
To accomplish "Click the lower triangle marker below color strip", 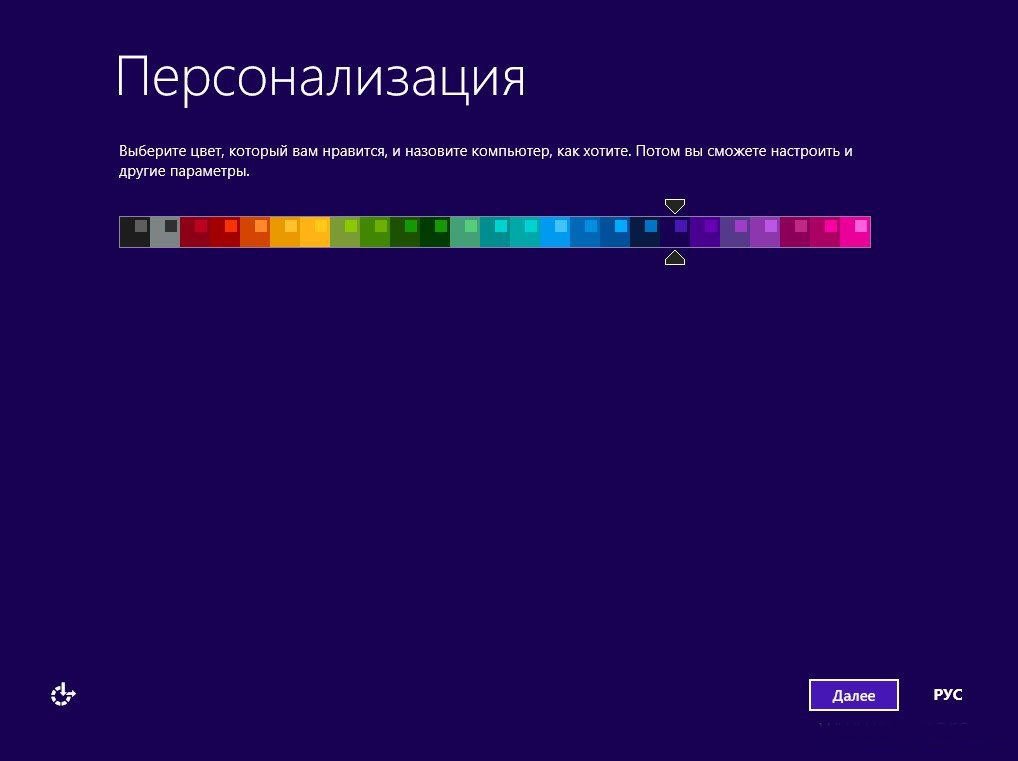I will click(675, 258).
